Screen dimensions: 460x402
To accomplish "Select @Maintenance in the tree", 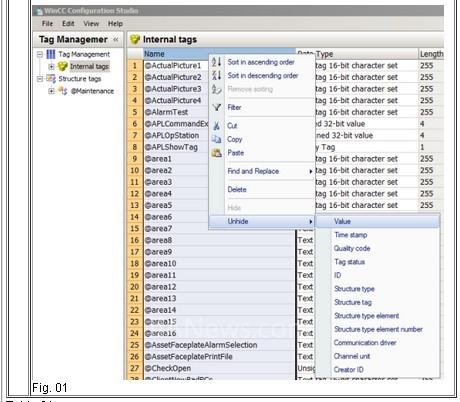I will (92, 91).
